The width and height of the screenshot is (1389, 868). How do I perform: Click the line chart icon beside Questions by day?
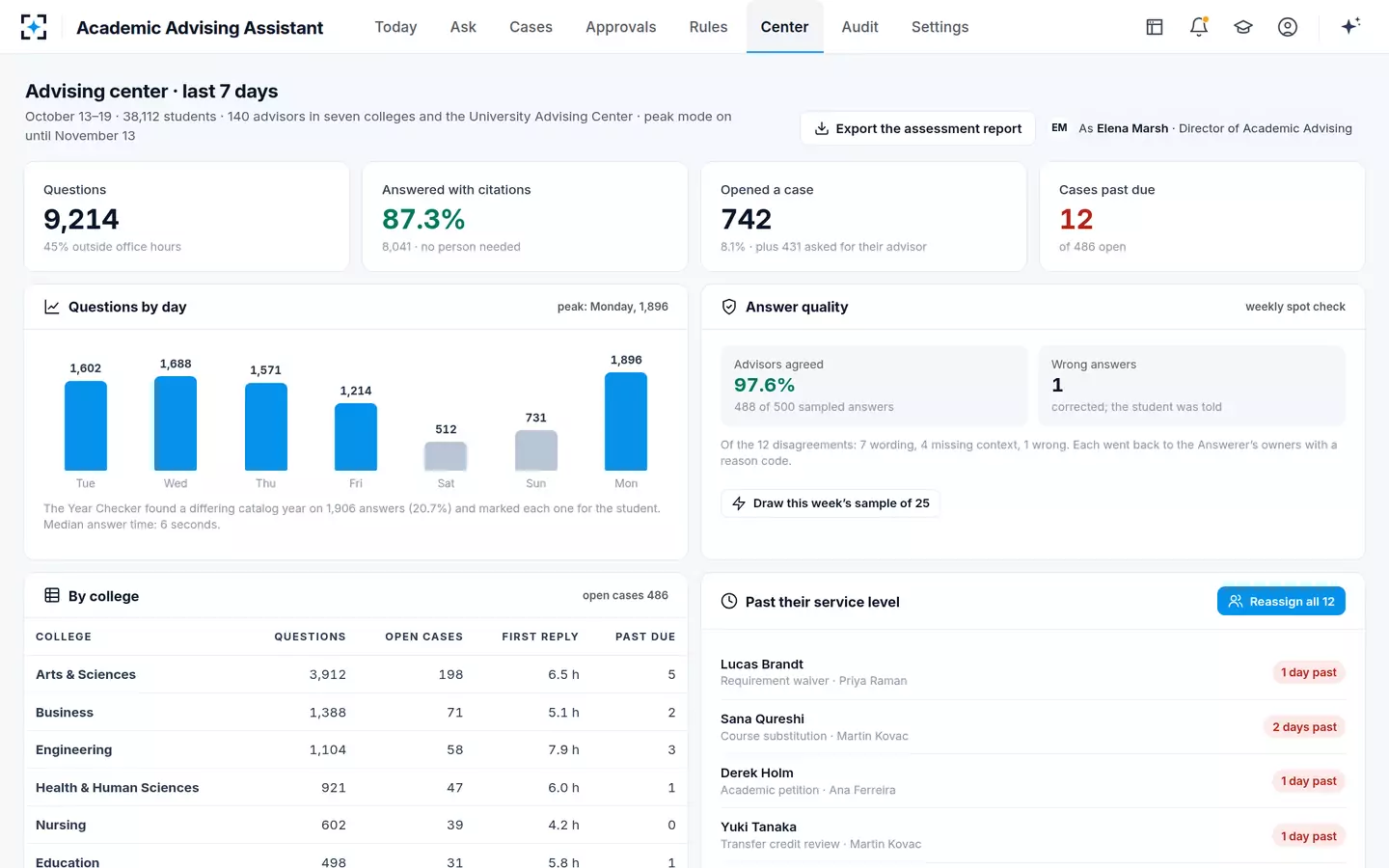(x=52, y=307)
